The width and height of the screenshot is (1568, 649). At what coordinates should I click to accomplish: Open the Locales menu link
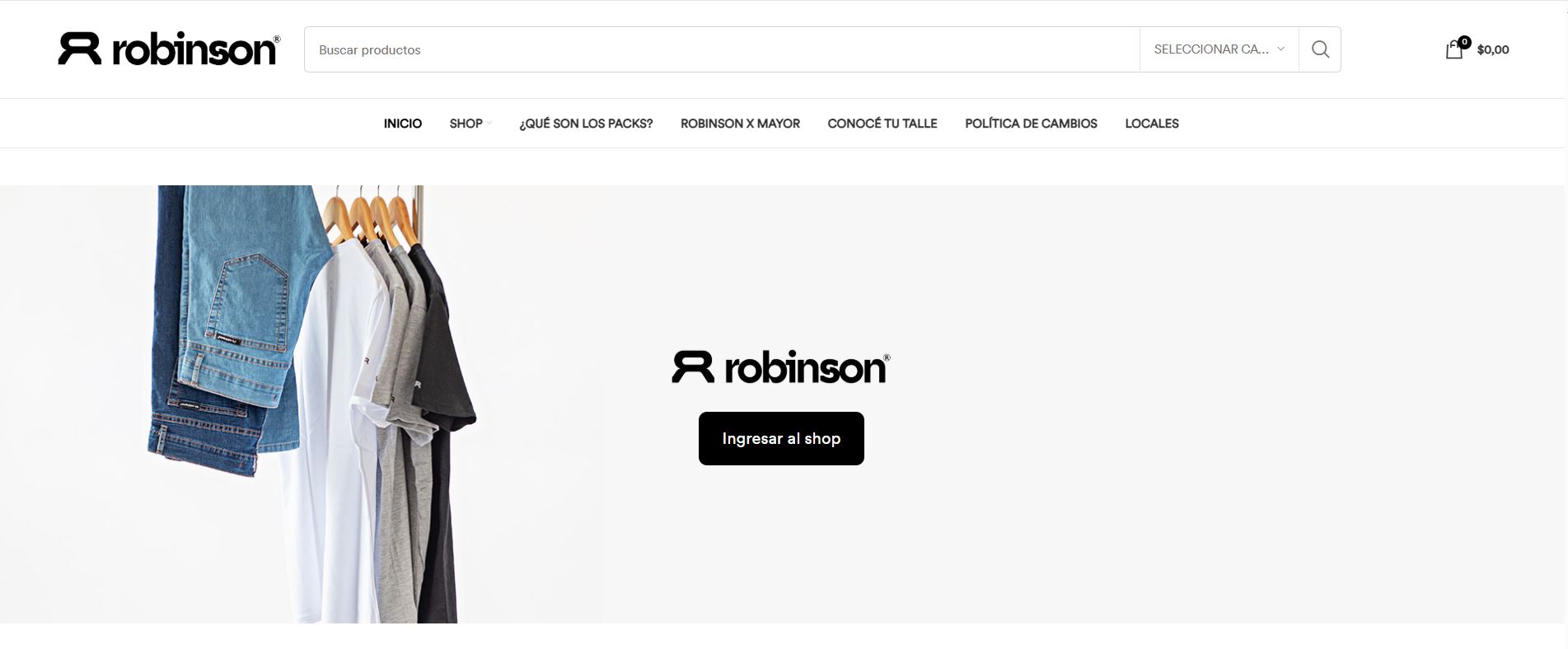coord(1152,124)
